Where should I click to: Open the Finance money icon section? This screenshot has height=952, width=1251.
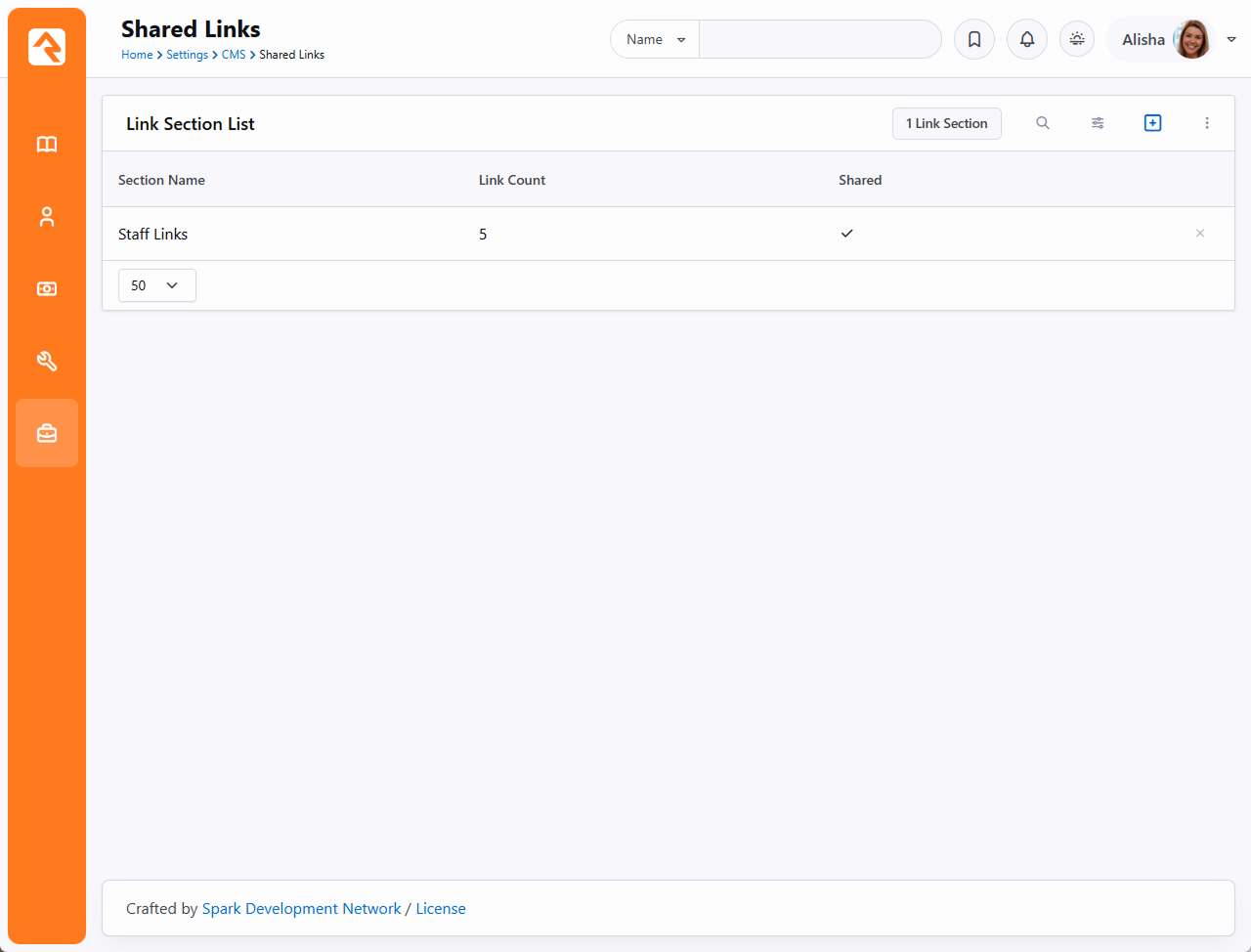(x=47, y=289)
